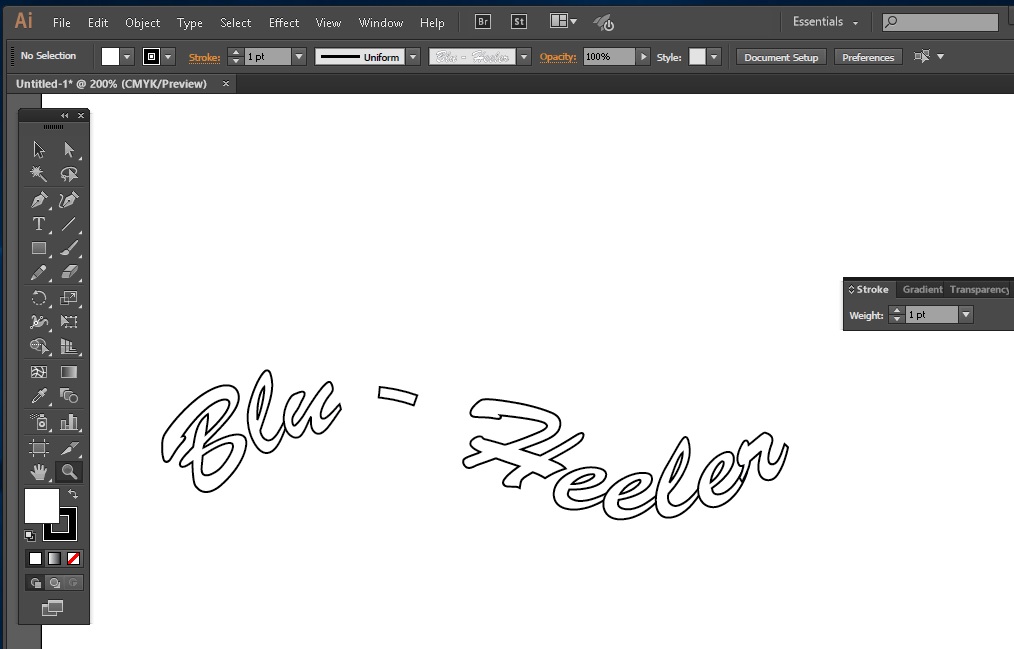Open the Preferences button
This screenshot has height=649, width=1014.
click(x=867, y=57)
